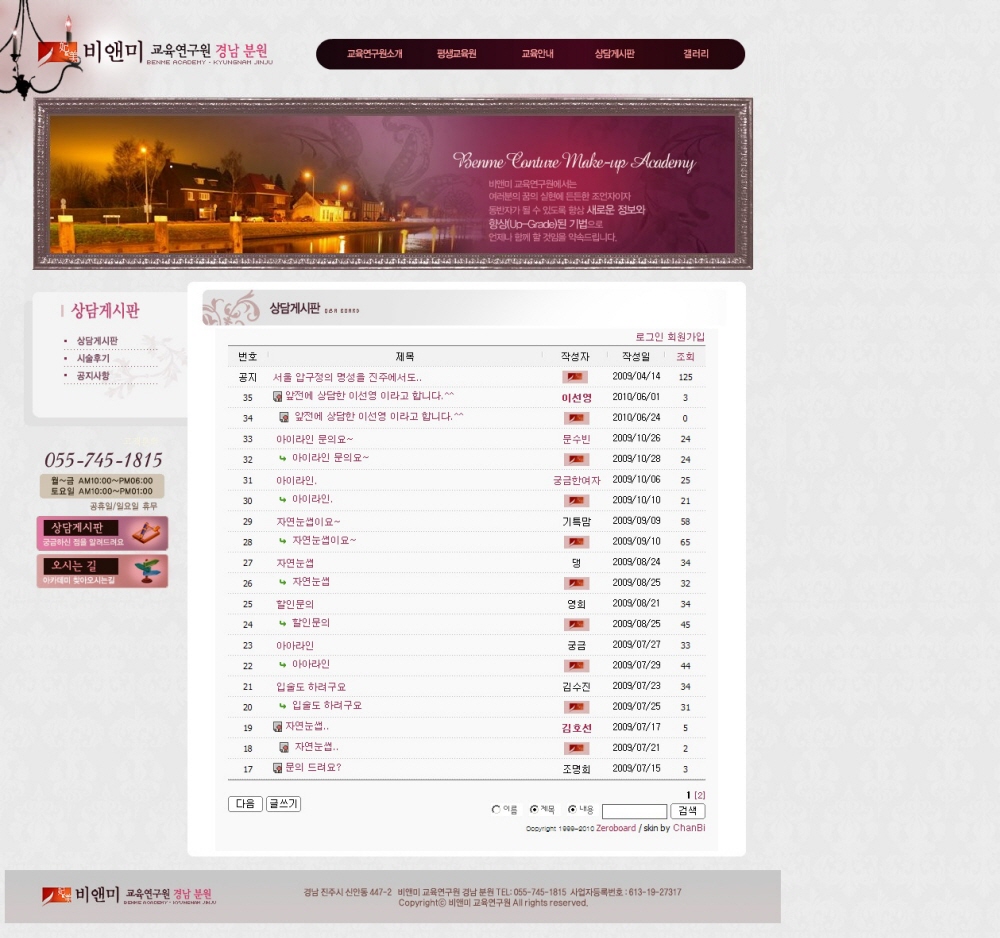Click the lock icon on post 35

277,397
